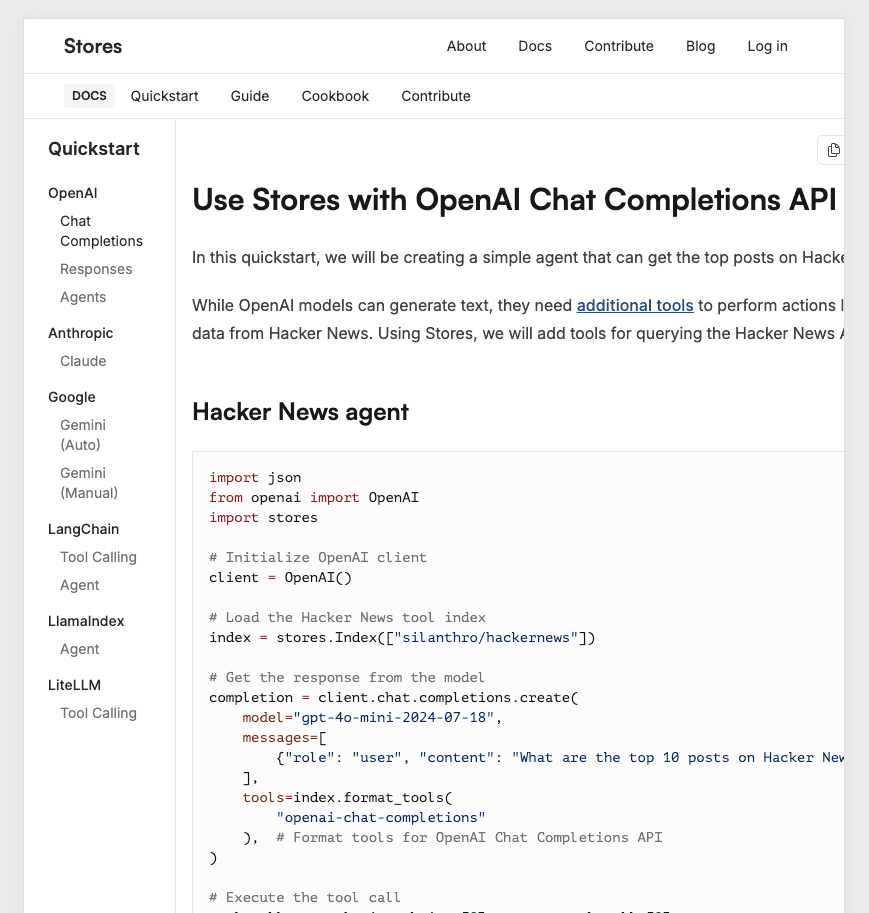
Task: Click the Anthropic sidebar section heading
Action: tap(80, 333)
